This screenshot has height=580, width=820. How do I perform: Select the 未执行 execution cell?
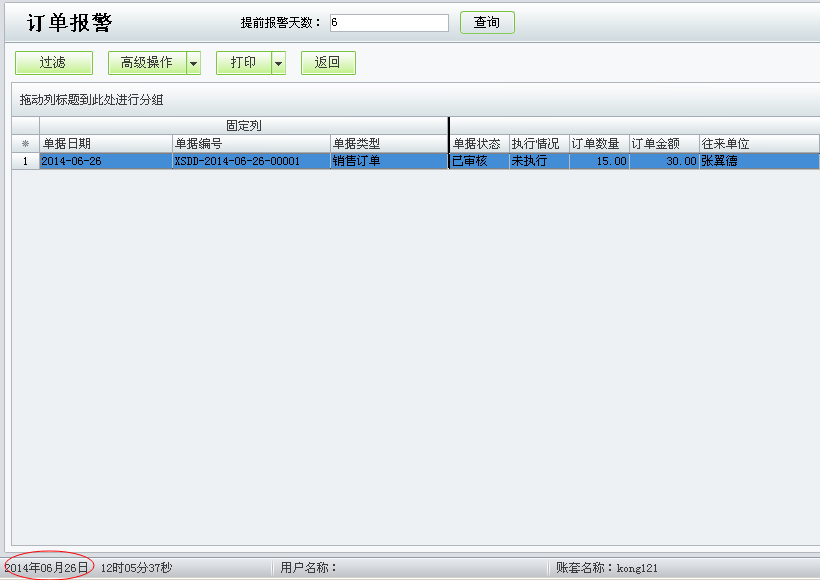[539, 161]
